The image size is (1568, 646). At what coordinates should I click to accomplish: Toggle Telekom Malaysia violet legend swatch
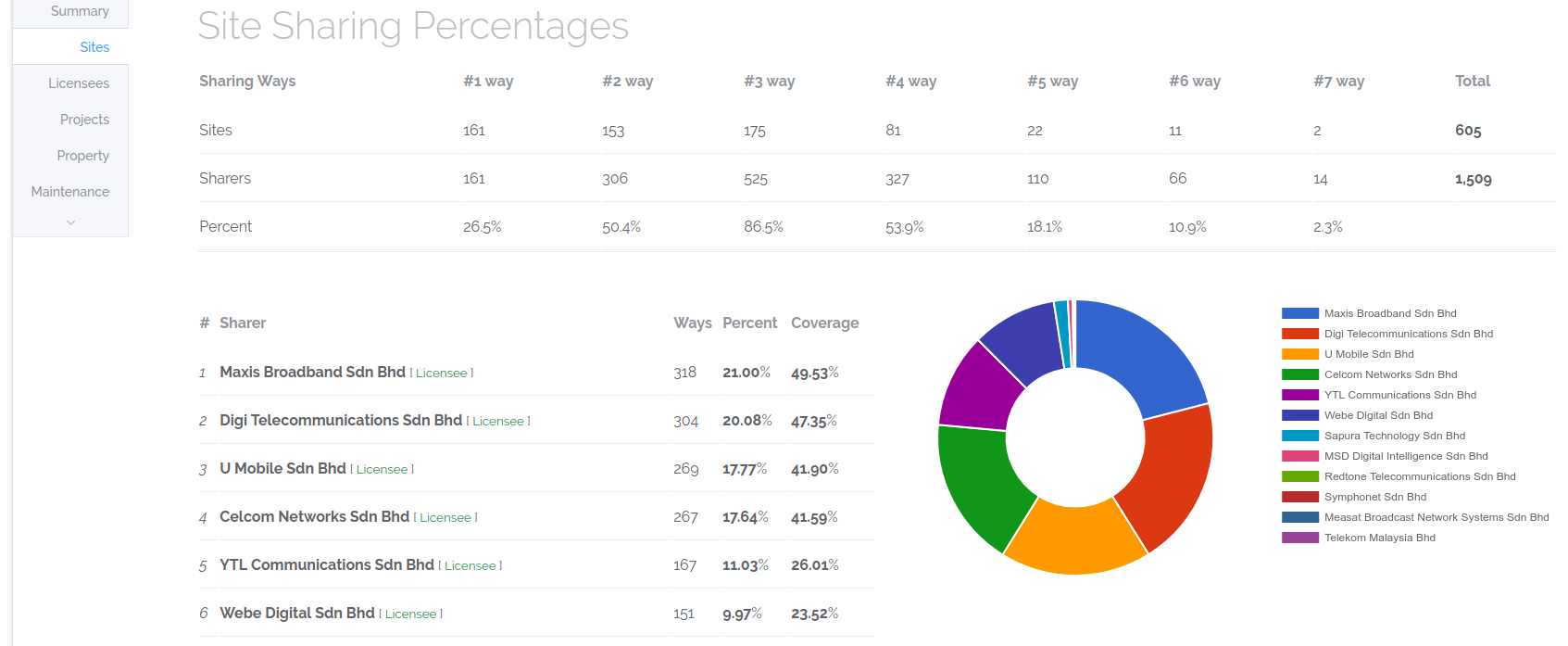point(1300,538)
